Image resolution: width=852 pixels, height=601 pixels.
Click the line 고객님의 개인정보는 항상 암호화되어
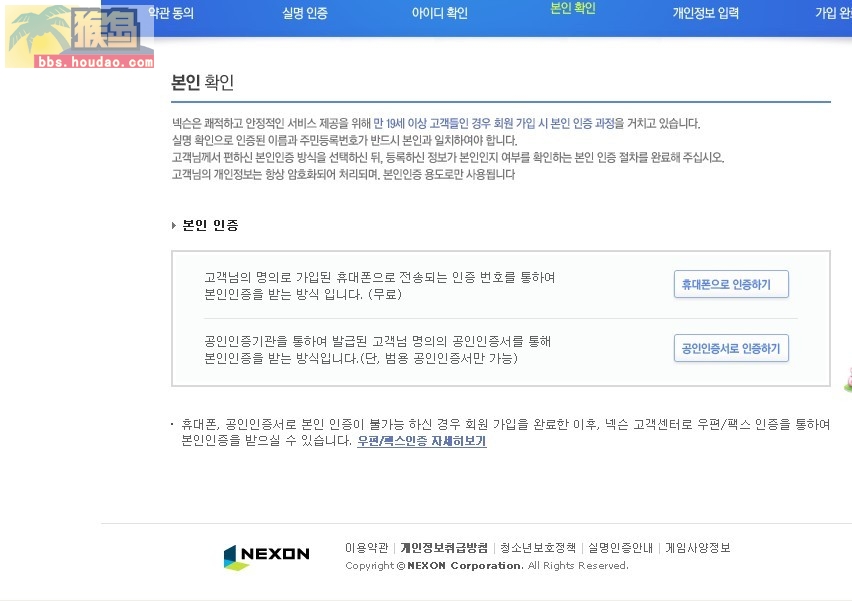(343, 174)
